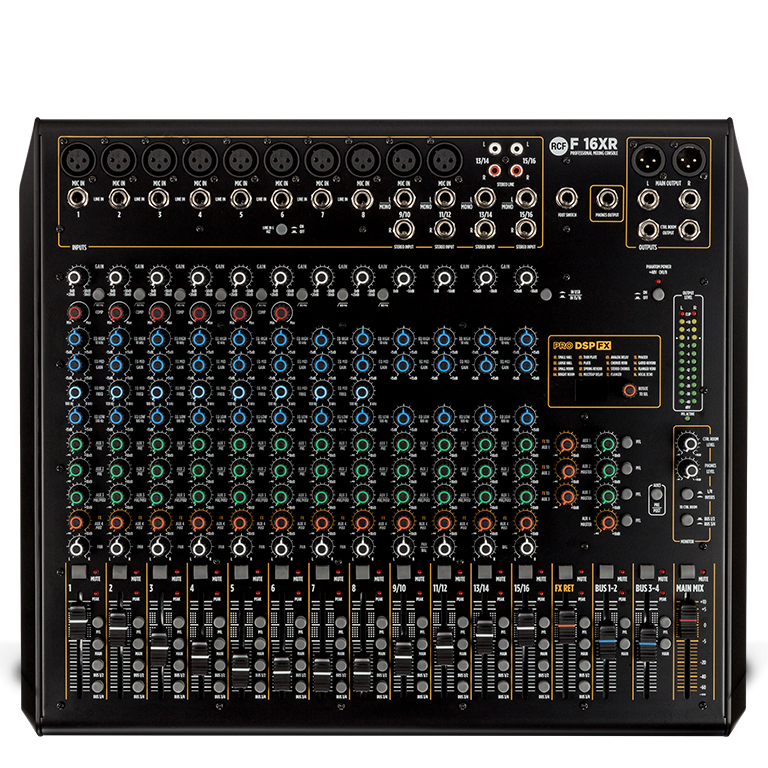Click the MAIN MIX fader

687,622
